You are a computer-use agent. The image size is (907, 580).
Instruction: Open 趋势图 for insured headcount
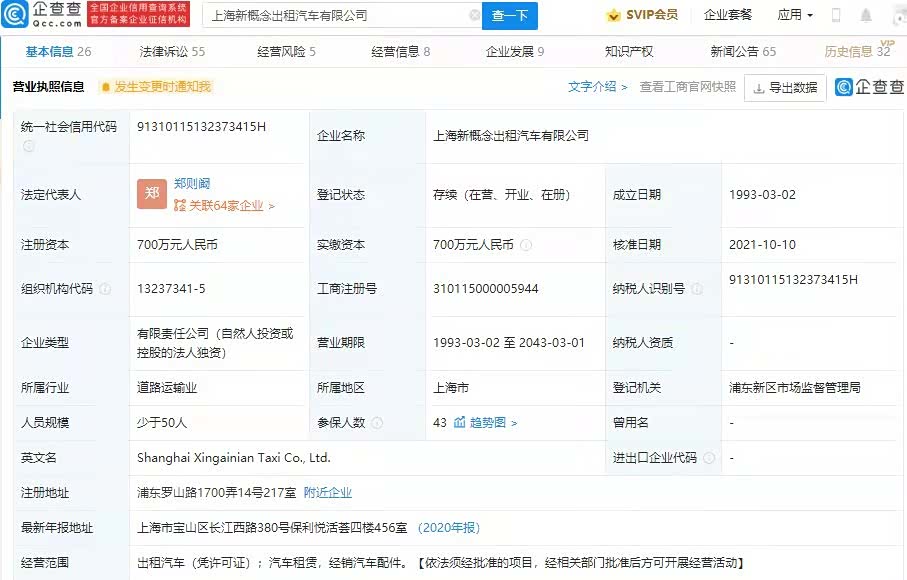click(485, 423)
